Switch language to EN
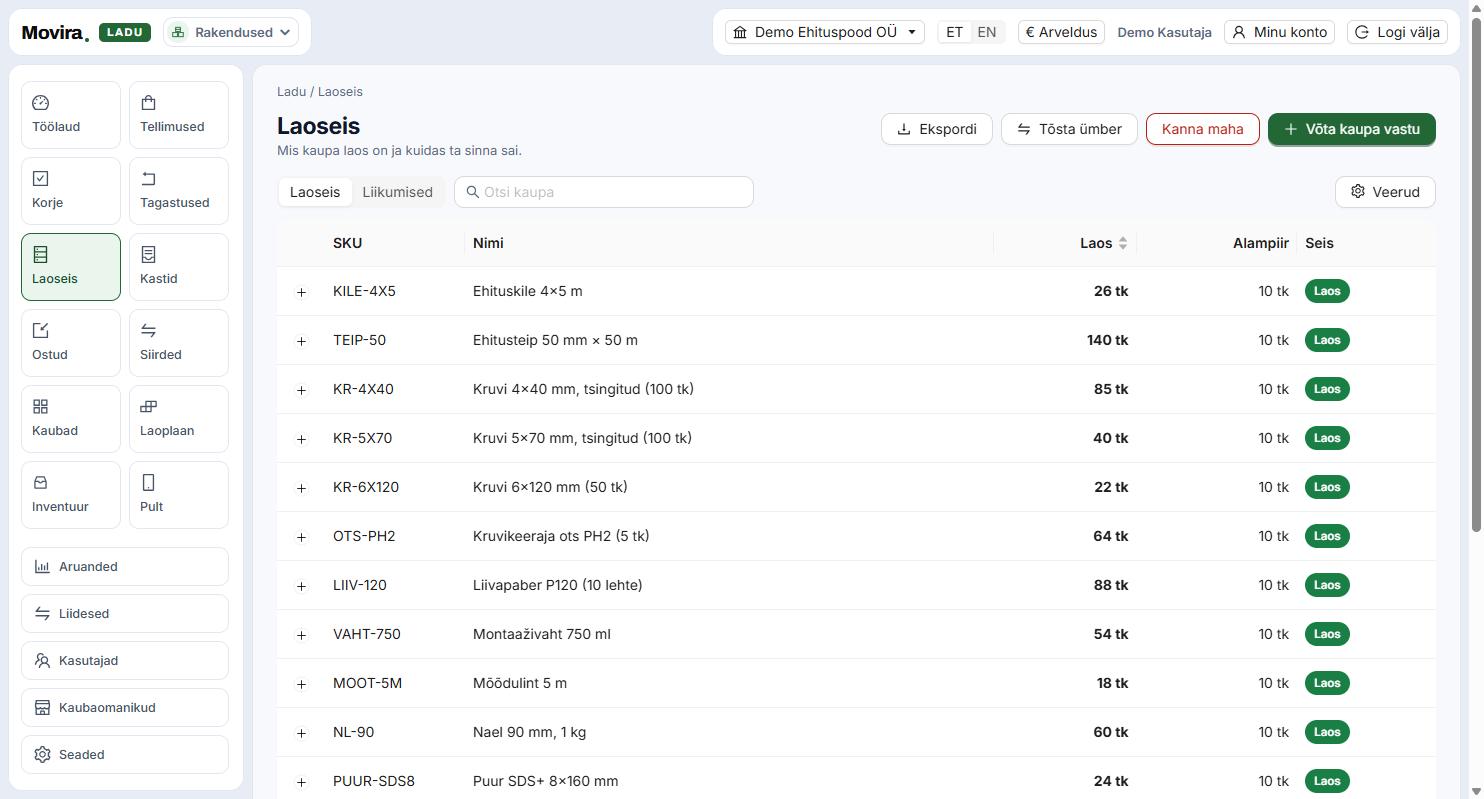Viewport: 1484px width, 799px height. pyautogui.click(x=986, y=32)
